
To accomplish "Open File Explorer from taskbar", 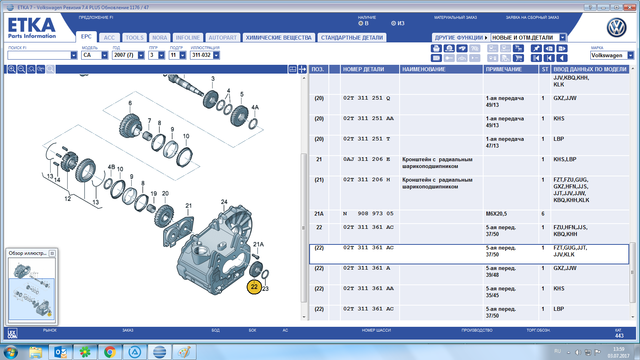I will point(36,352).
